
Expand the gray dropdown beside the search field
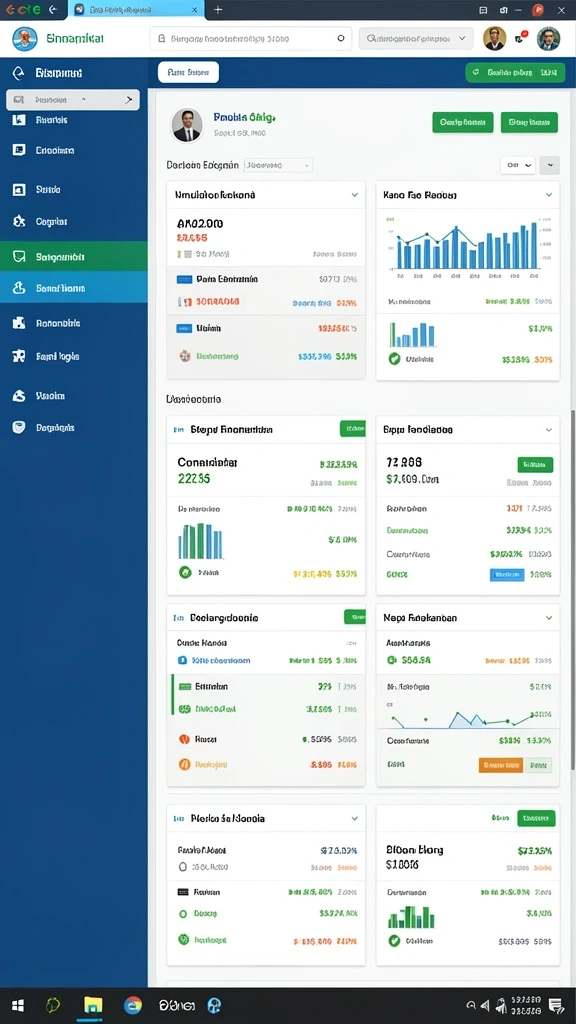[416, 39]
